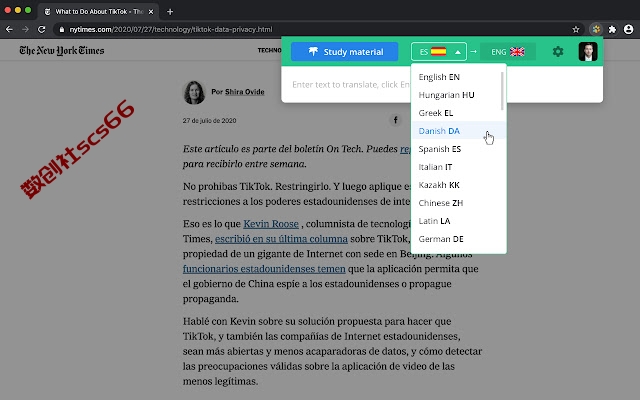The image size is (640, 400).
Task: Click the site lock icon in address bar
Action: click(x=62, y=29)
